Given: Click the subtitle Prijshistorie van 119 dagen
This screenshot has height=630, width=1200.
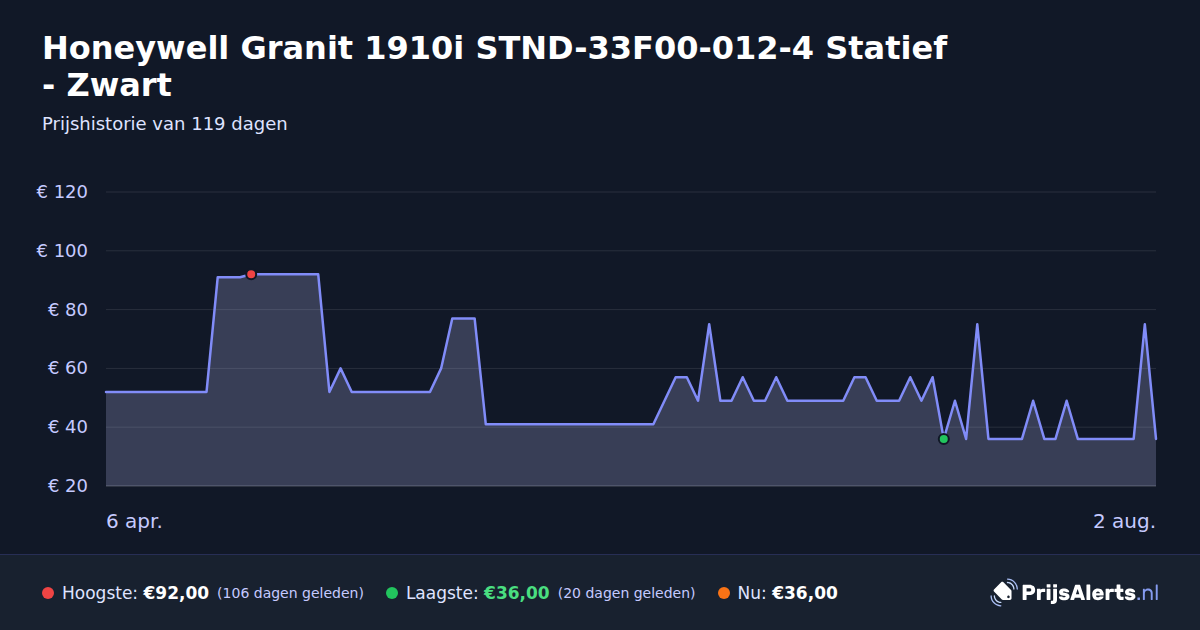Looking at the screenshot, I should [x=165, y=124].
